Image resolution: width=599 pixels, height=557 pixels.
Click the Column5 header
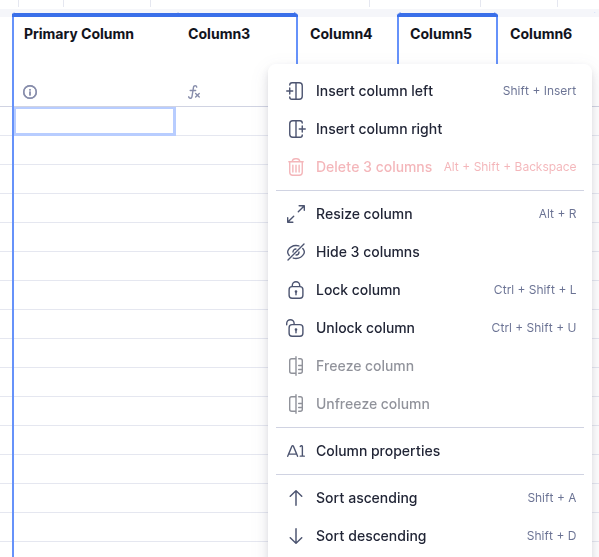coord(441,34)
